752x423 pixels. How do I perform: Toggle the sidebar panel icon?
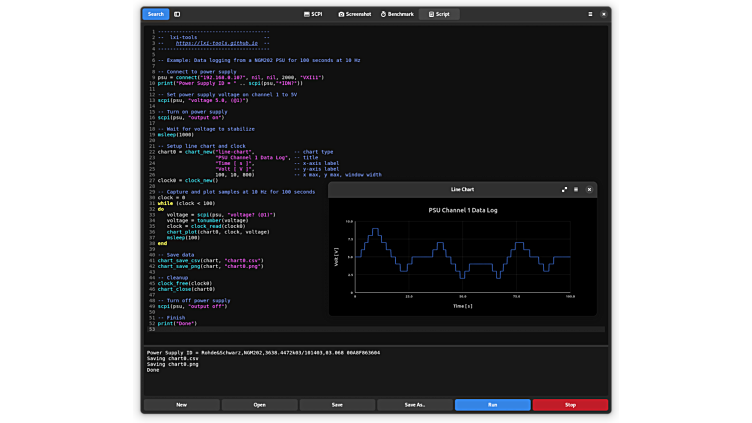177,14
